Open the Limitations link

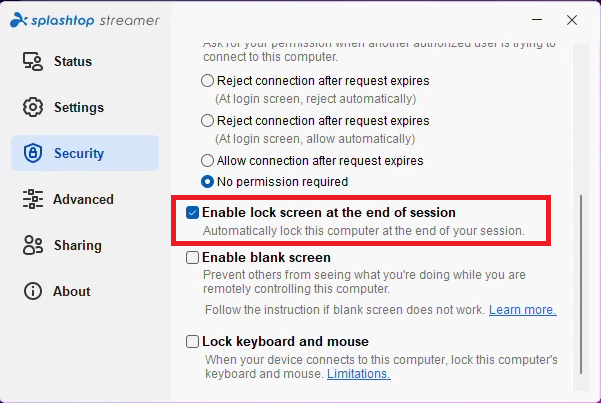358,374
